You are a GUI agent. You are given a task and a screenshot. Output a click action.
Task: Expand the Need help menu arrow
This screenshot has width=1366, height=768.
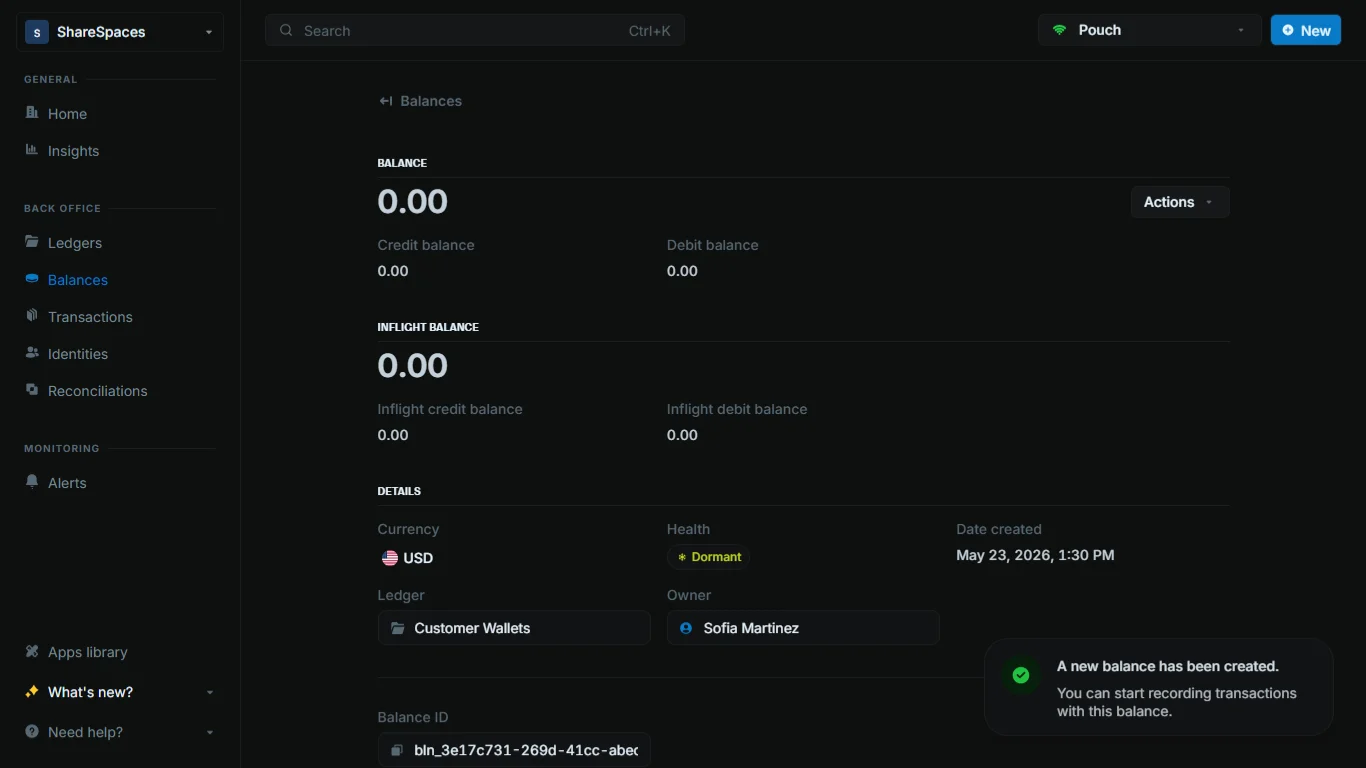point(210,732)
